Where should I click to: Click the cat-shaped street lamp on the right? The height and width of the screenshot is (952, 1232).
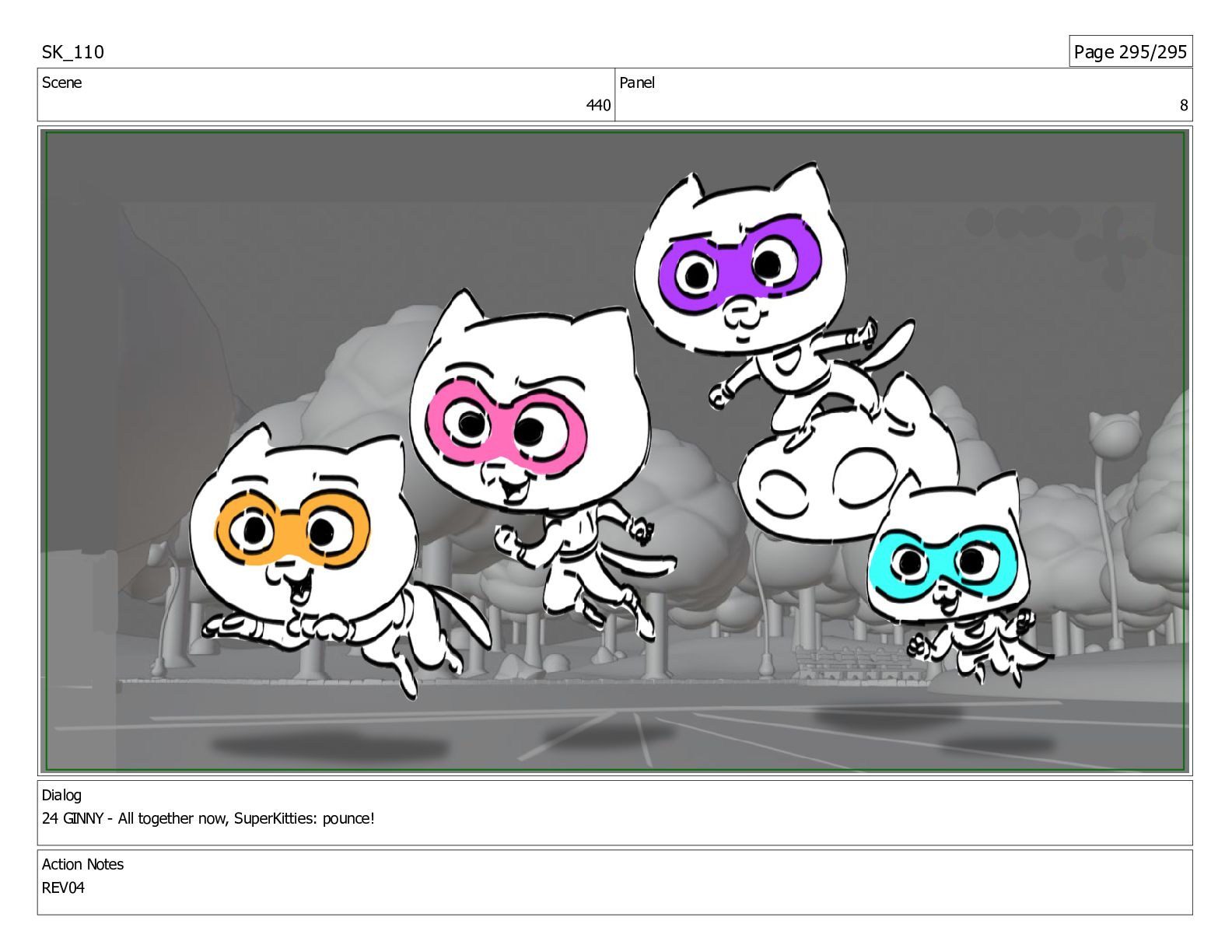tap(1114, 529)
